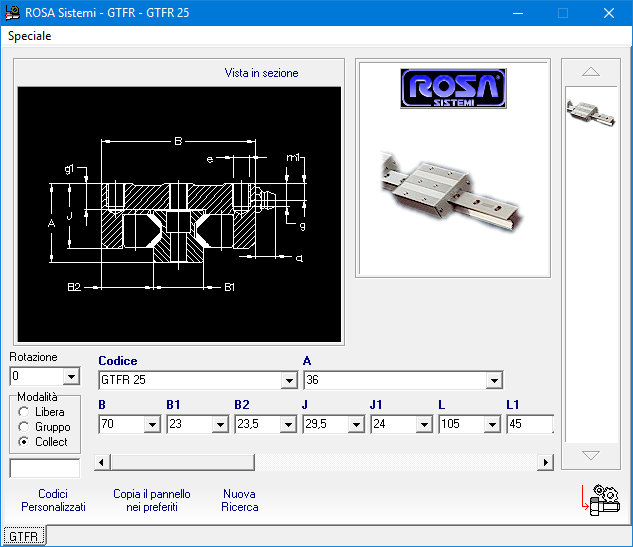The height and width of the screenshot is (547, 633).
Task: Open the A dimension dropdown
Action: point(494,380)
